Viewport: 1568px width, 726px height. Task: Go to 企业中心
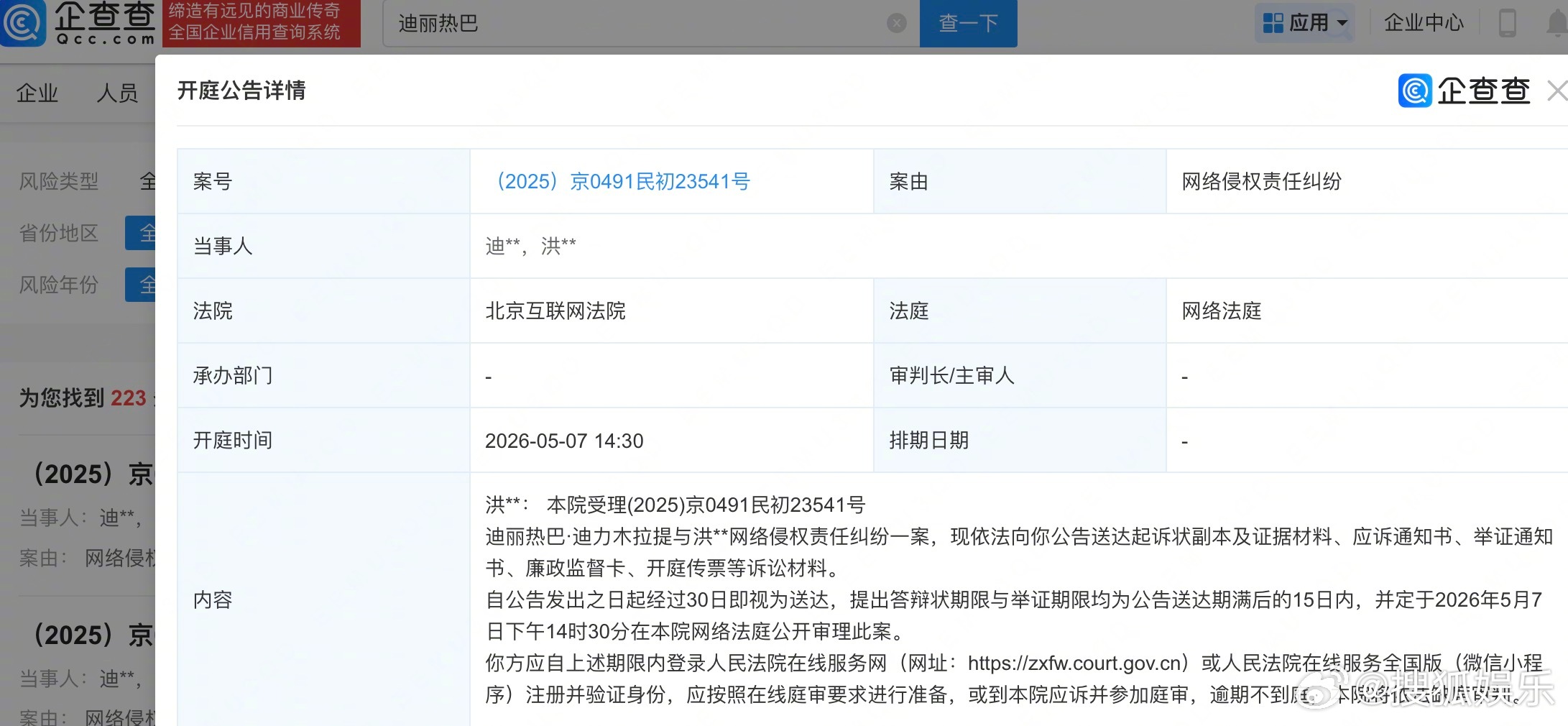(1424, 22)
